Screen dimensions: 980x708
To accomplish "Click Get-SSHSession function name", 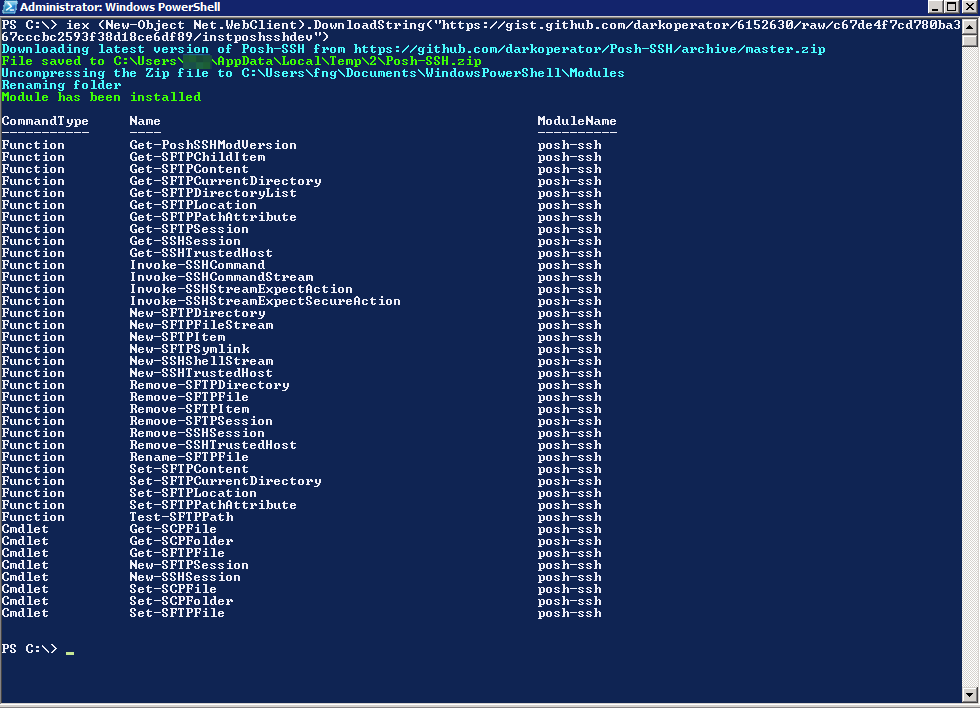I will coord(185,241).
